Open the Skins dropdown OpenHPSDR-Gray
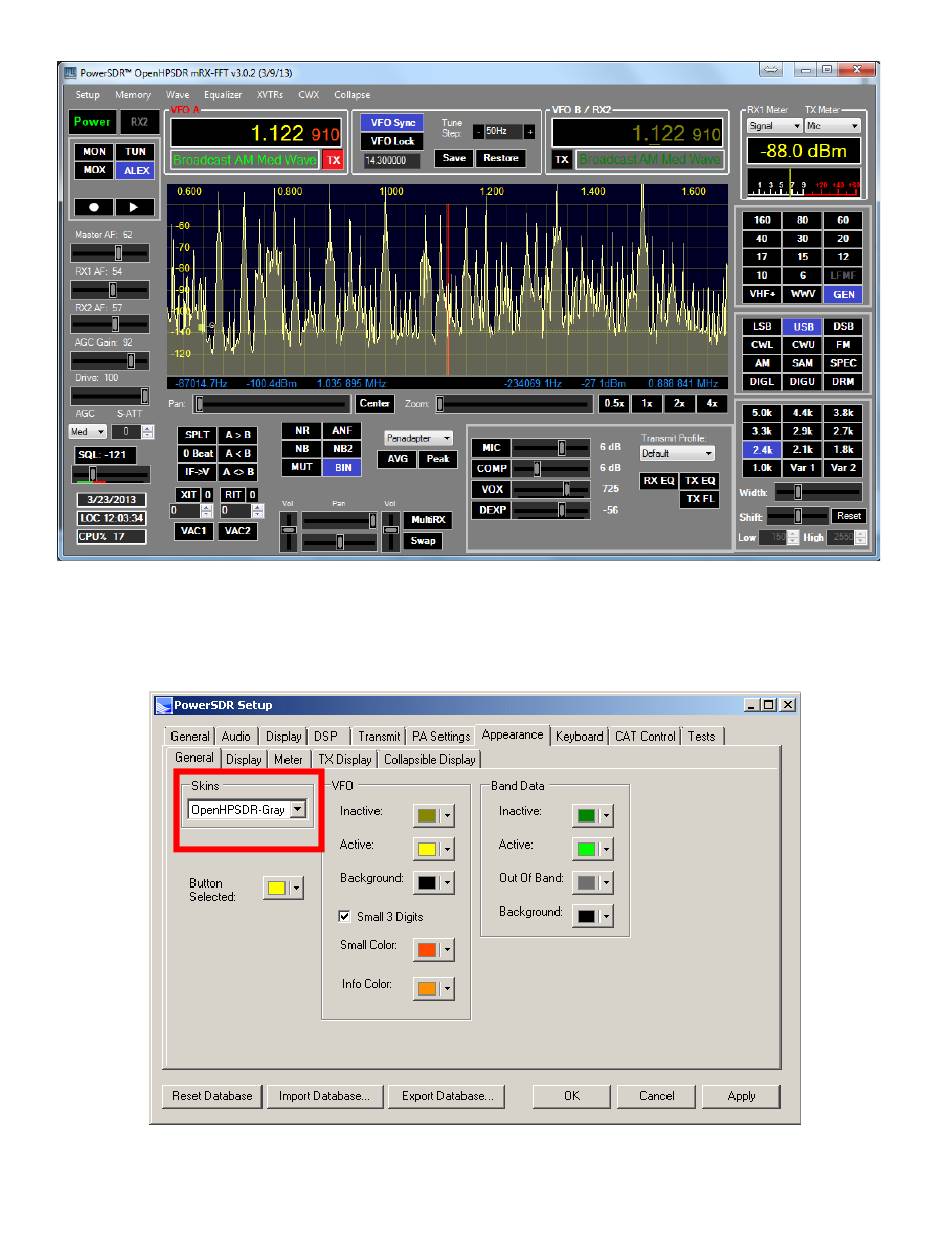950x1248 pixels. pos(248,810)
